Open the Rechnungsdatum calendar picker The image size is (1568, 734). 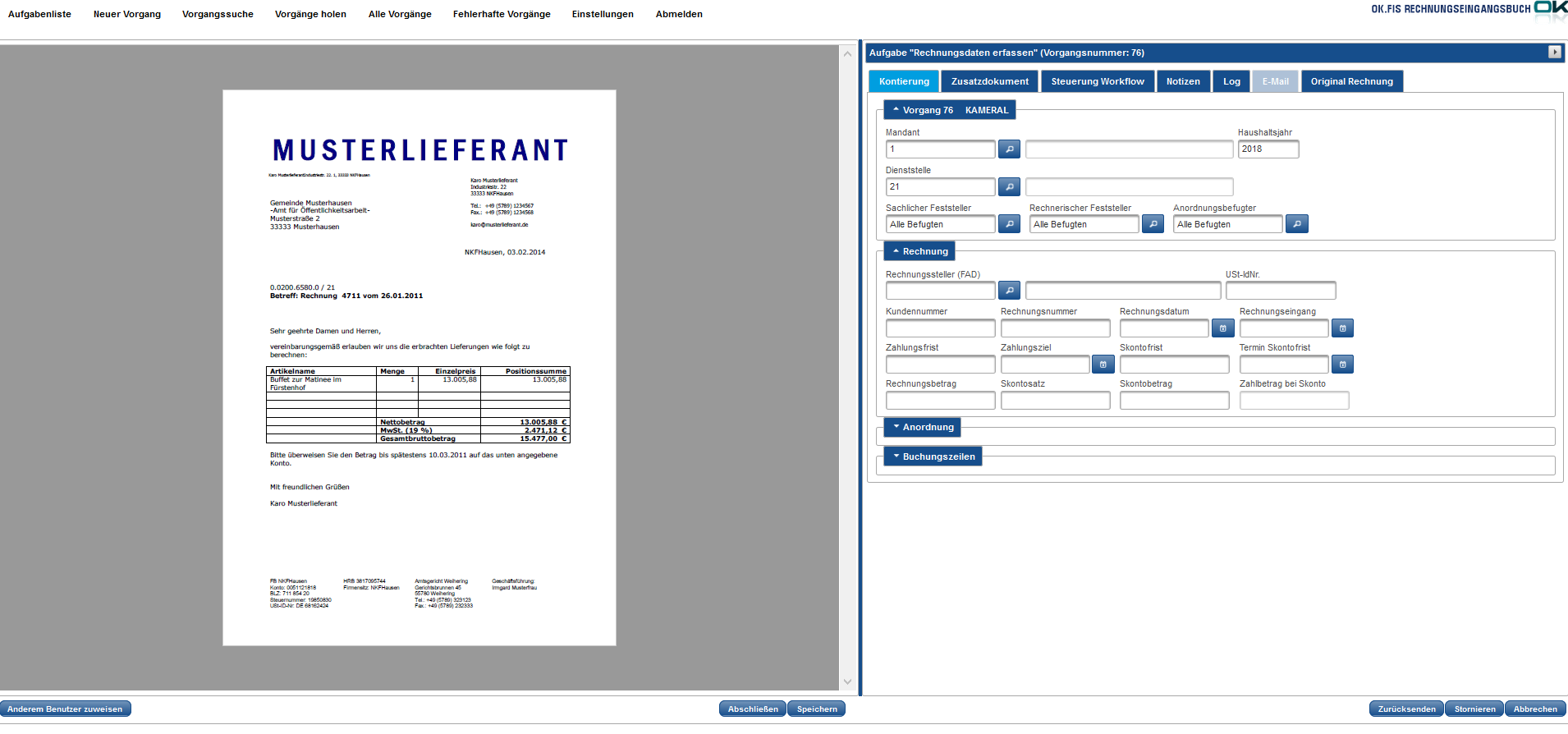pyautogui.click(x=1222, y=328)
